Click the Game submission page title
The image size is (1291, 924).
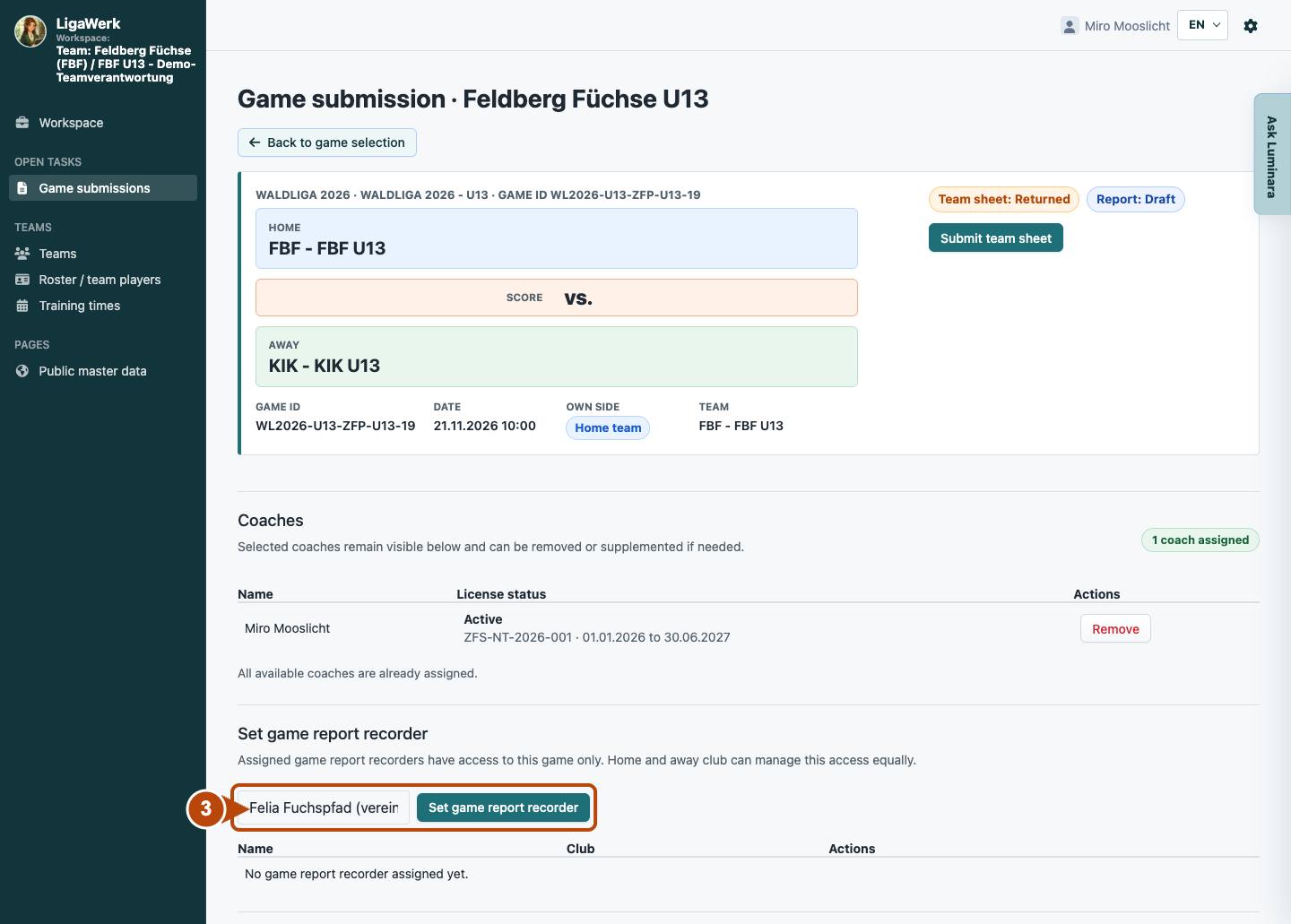[473, 99]
